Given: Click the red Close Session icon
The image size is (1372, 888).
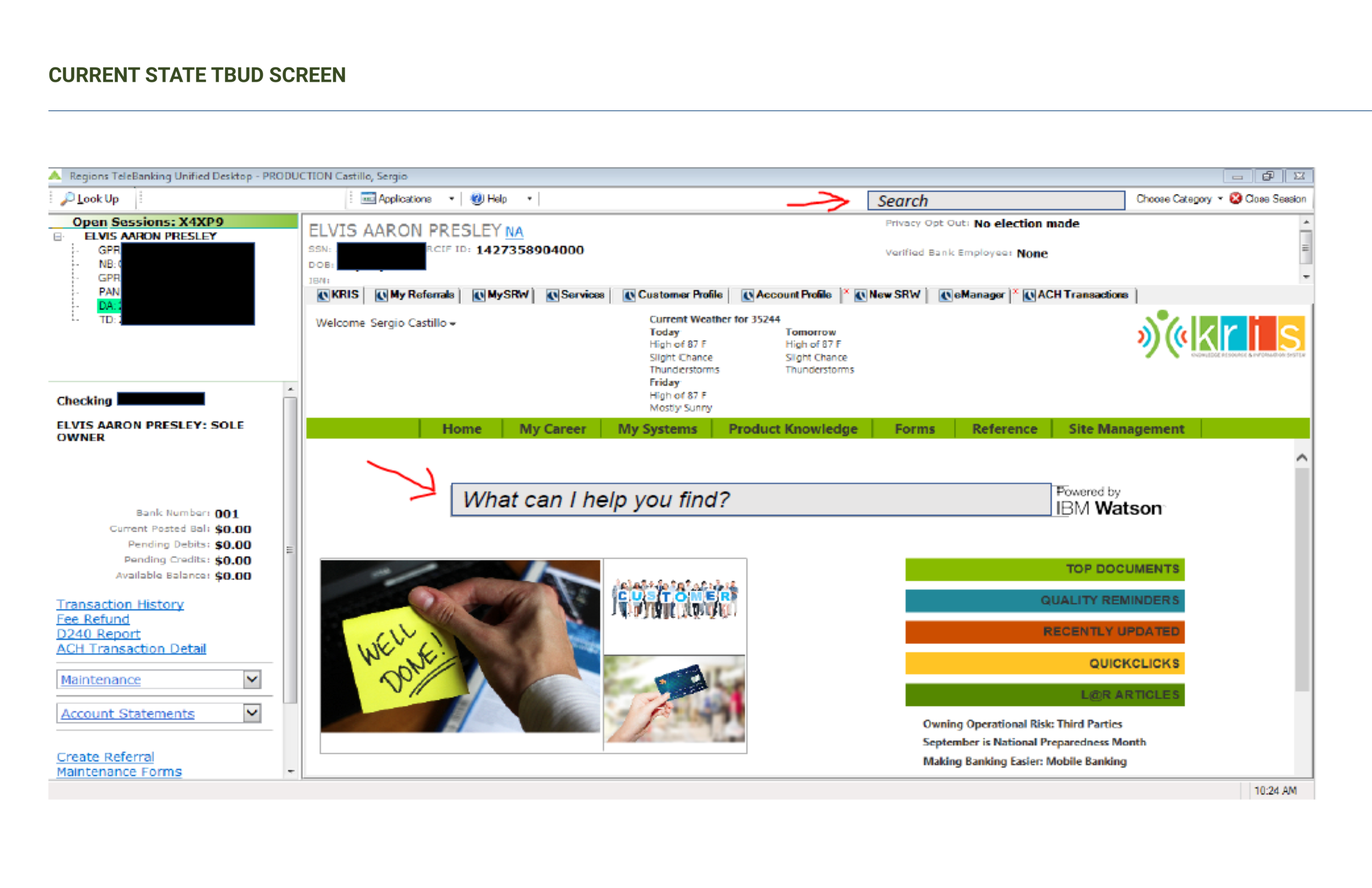Looking at the screenshot, I should point(1235,198).
